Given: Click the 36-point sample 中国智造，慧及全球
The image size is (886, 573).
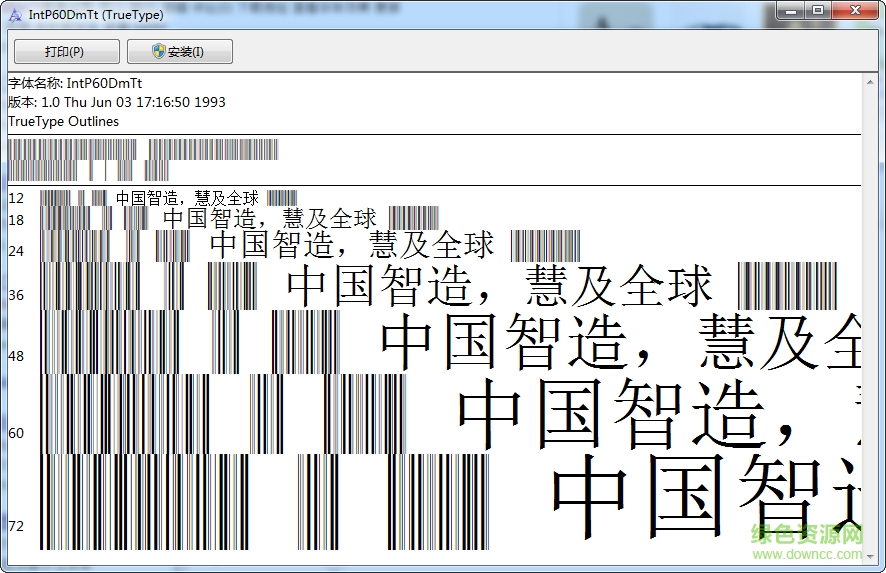Looking at the screenshot, I should [500, 285].
